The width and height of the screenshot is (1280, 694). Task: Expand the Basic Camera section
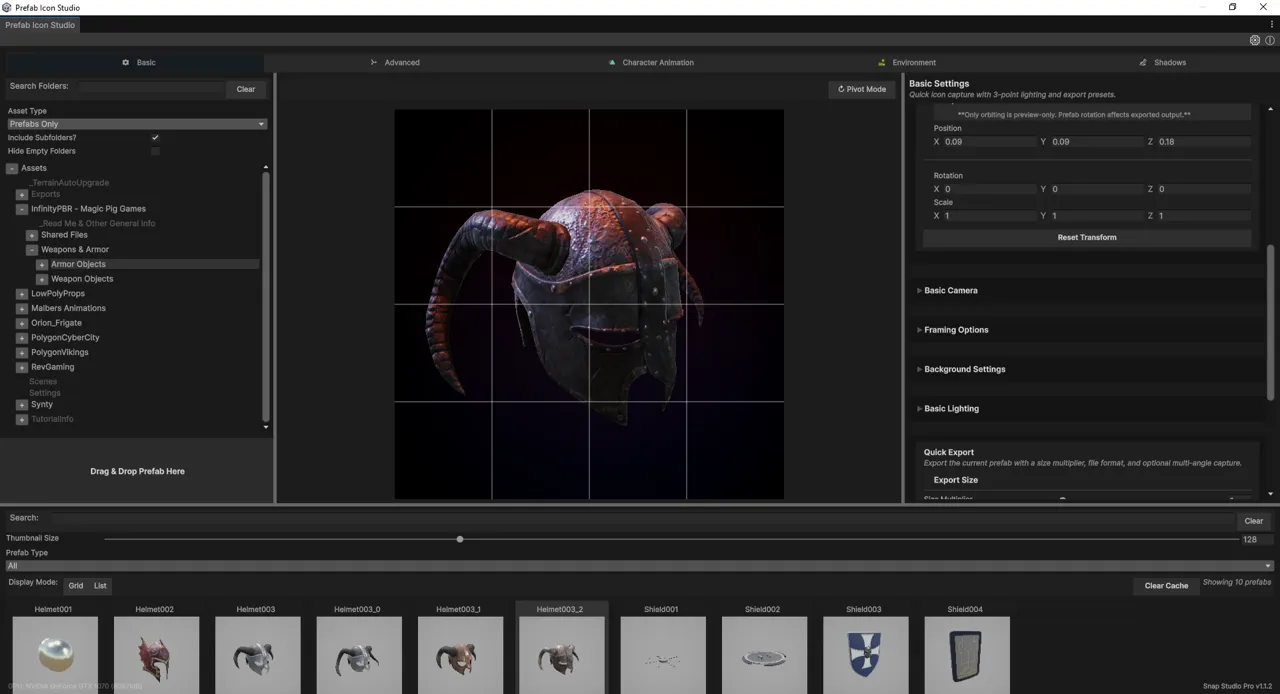click(x=950, y=290)
